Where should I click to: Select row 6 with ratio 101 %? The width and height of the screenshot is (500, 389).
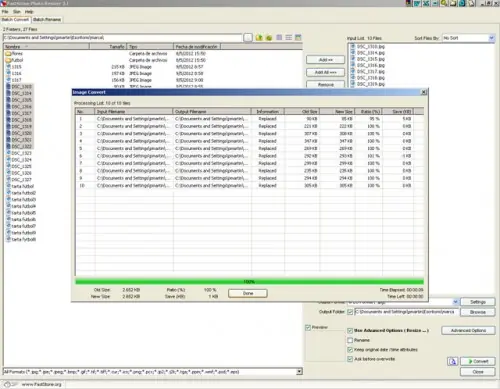coord(249,156)
